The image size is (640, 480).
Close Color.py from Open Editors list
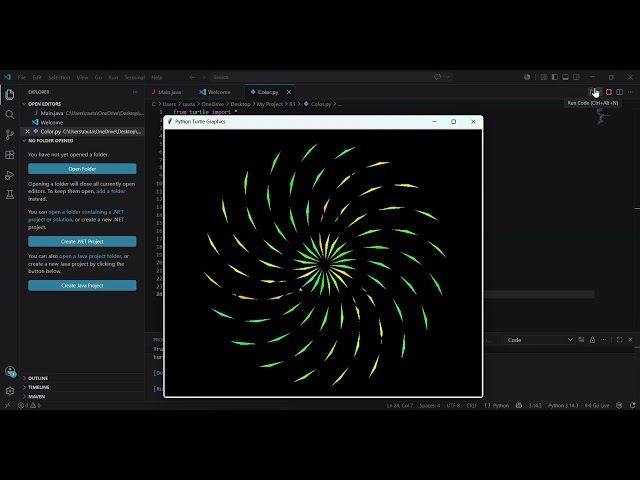coord(27,131)
